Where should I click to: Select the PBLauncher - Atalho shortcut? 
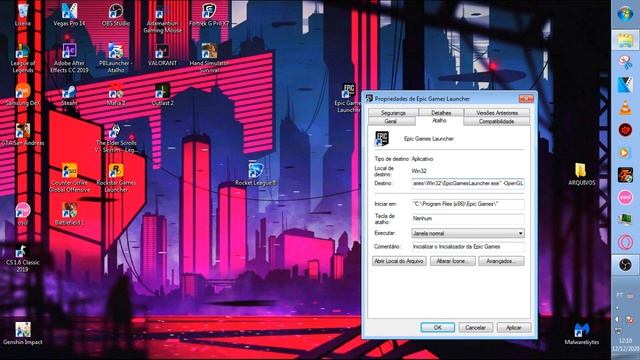(116, 58)
